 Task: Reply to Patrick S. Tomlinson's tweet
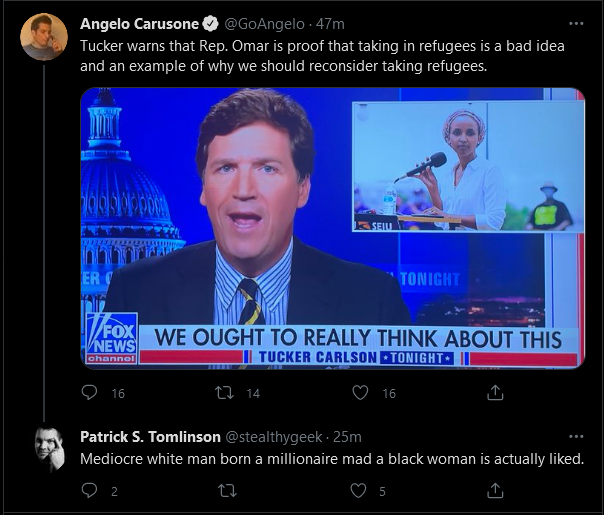[x=89, y=490]
